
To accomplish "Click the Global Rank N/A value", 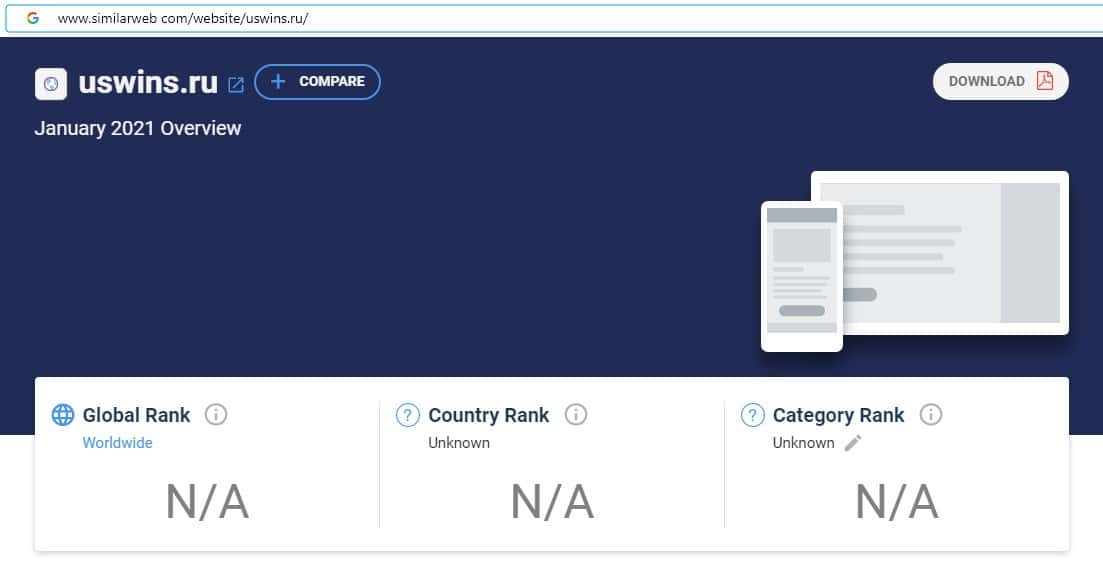I will click(x=208, y=502).
